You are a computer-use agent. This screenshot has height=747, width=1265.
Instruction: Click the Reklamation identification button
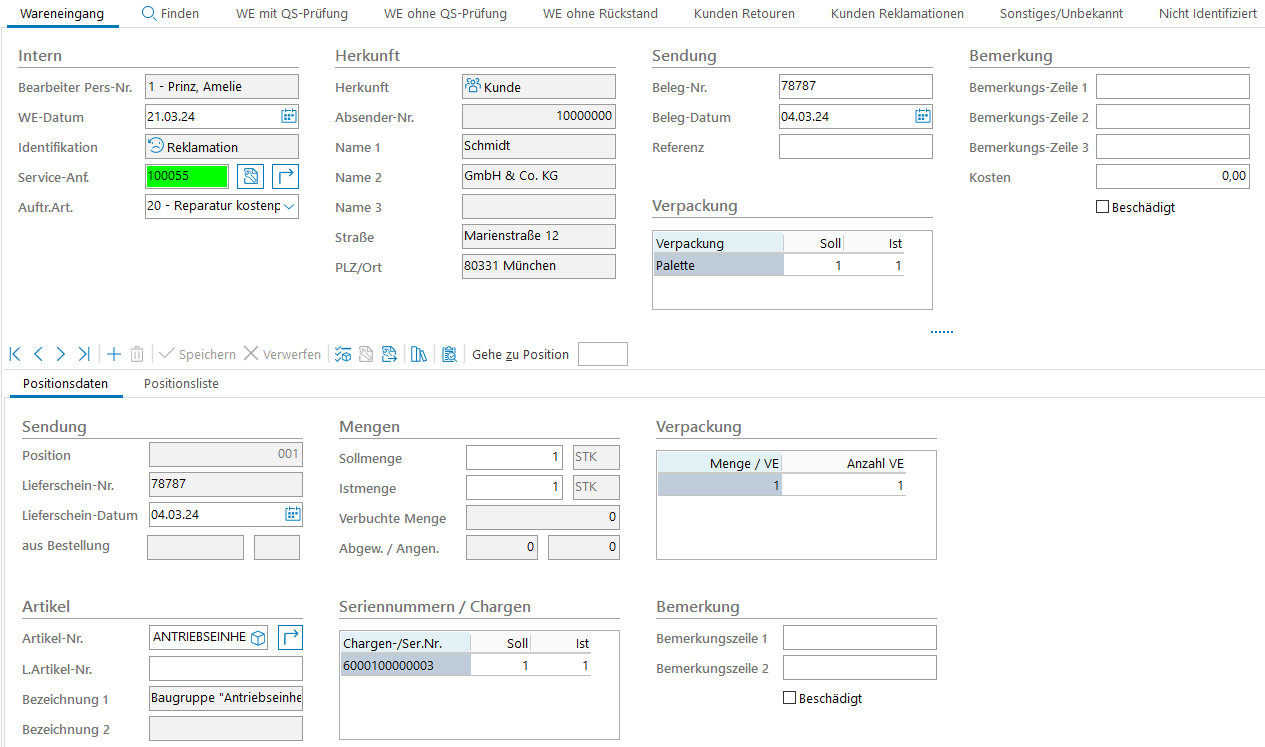[x=221, y=147]
